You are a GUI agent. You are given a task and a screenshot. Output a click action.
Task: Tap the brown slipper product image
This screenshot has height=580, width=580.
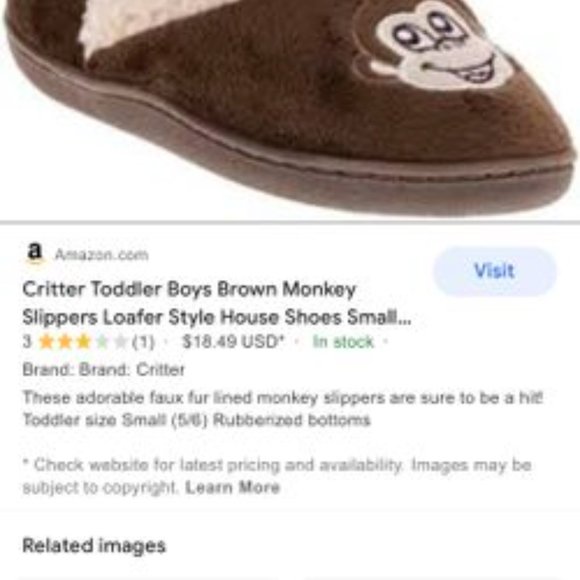pyautogui.click(x=290, y=107)
